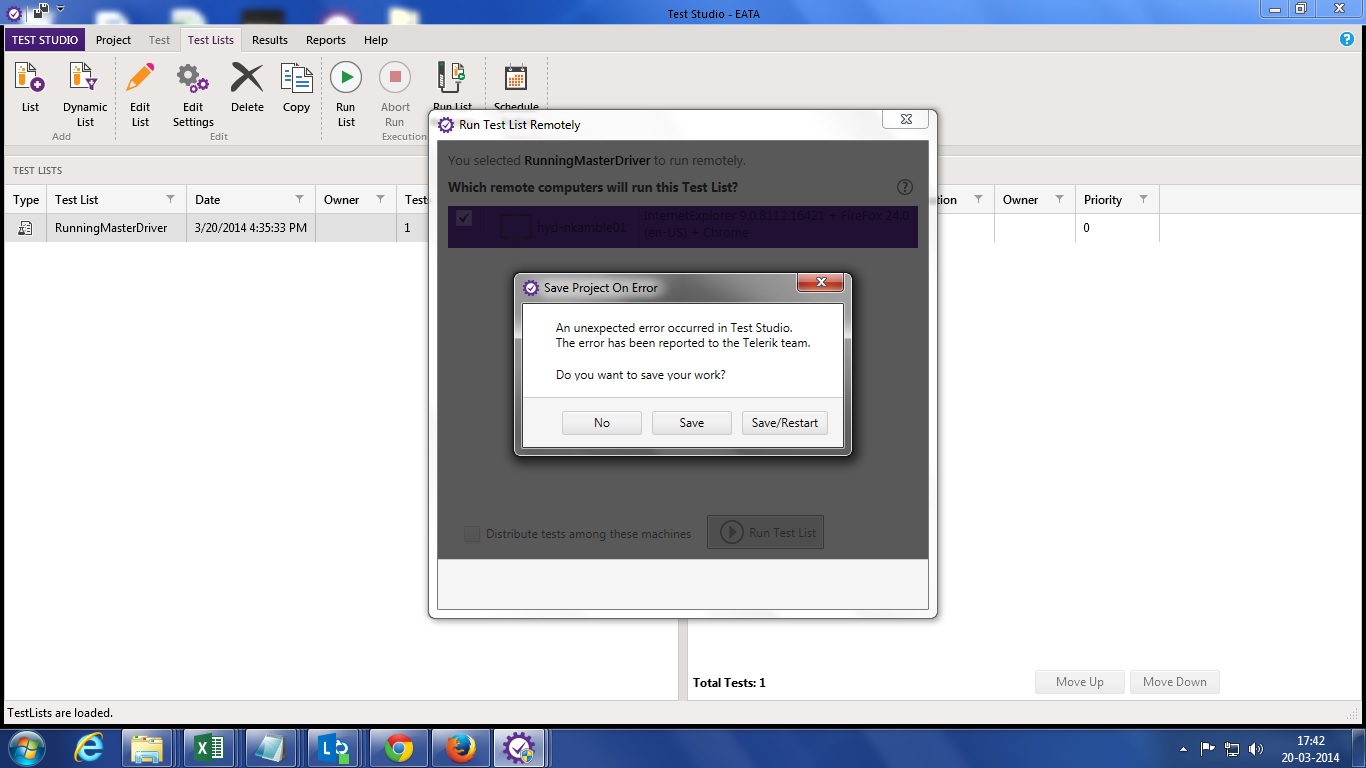Viewport: 1366px width, 768px height.
Task: Open filter for Date column
Action: click(299, 199)
